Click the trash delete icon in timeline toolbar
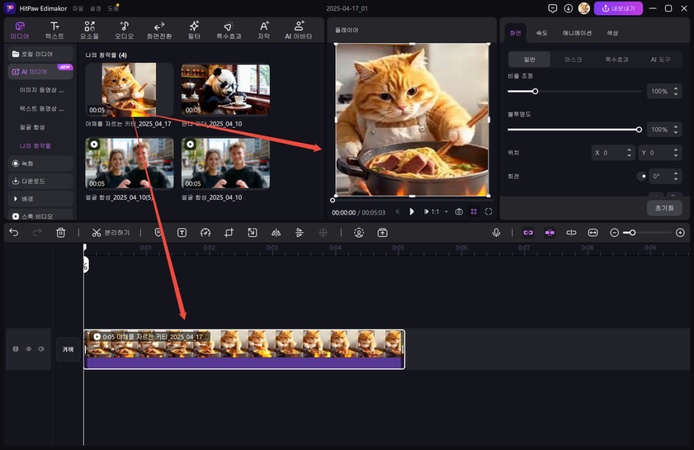 [61, 232]
